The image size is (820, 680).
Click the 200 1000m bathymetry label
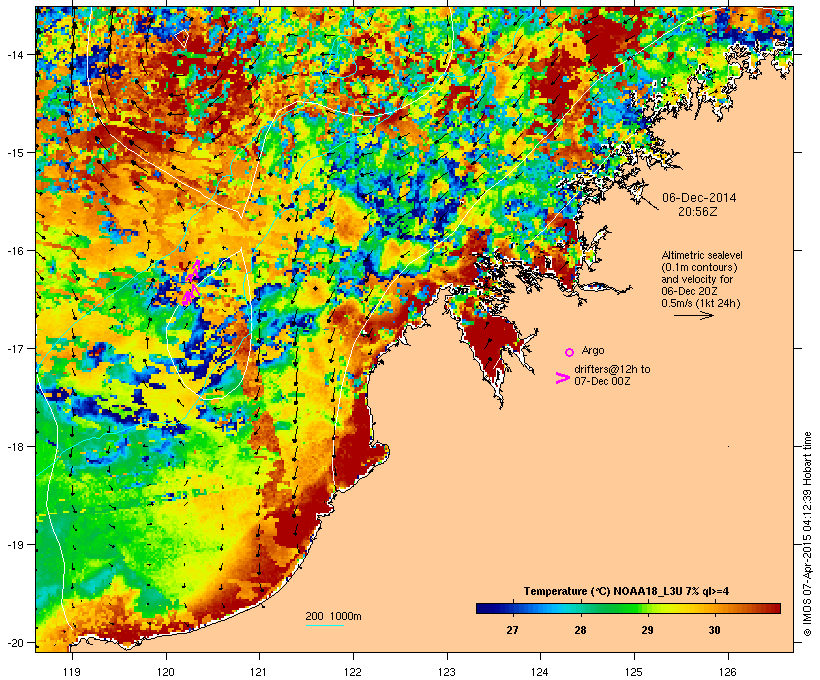point(333,616)
